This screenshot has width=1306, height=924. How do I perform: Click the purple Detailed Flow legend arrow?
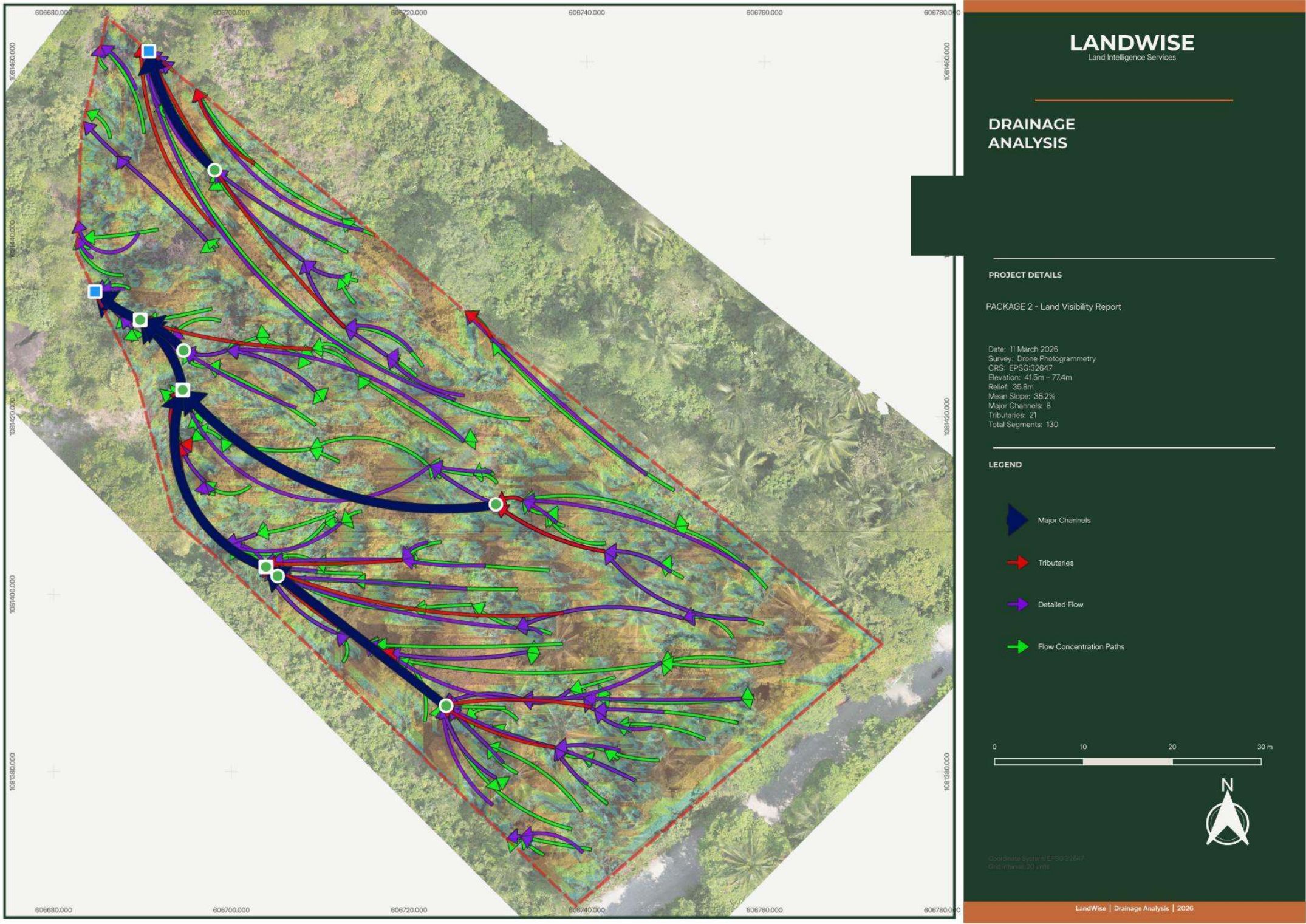tap(1017, 604)
